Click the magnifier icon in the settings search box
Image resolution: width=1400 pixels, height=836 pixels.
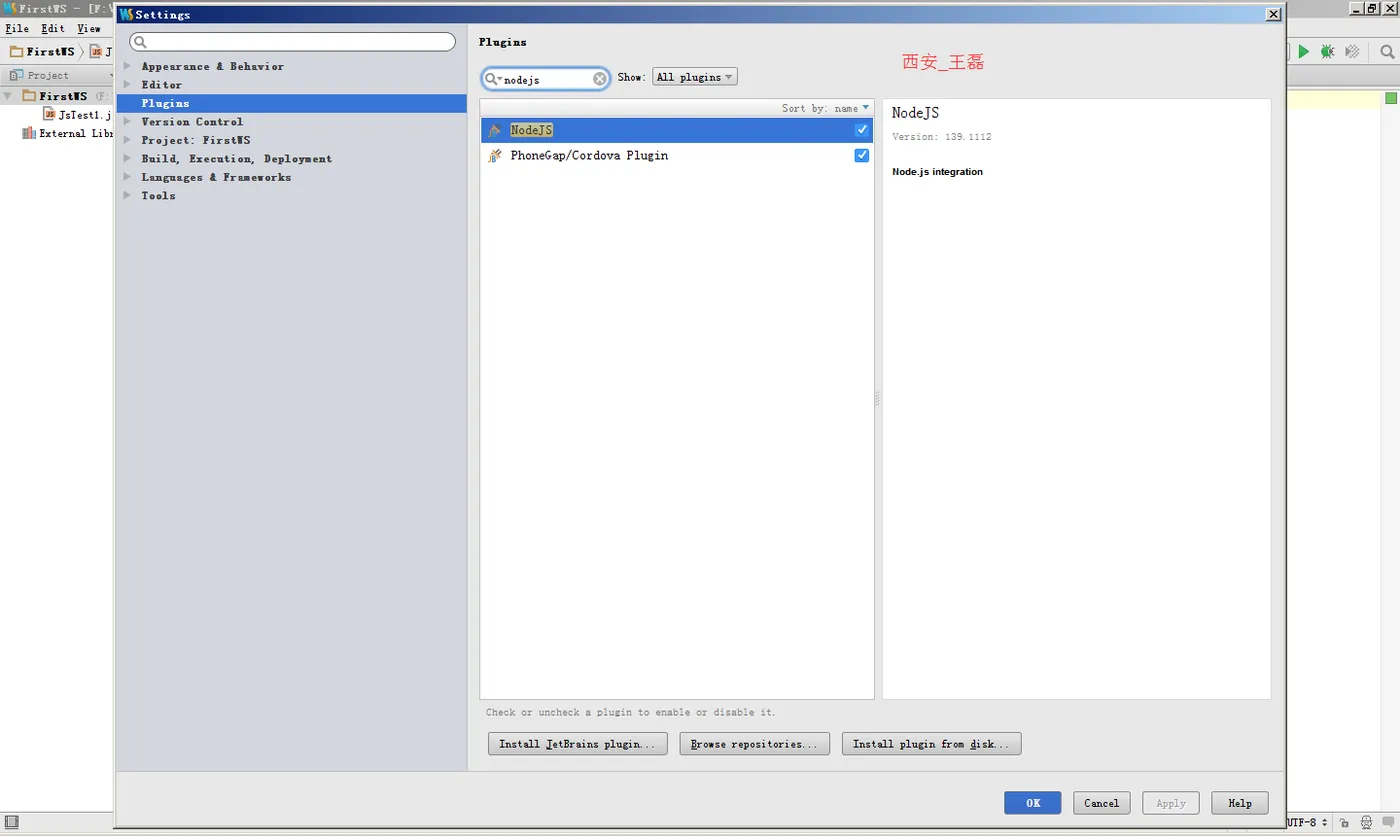click(141, 42)
